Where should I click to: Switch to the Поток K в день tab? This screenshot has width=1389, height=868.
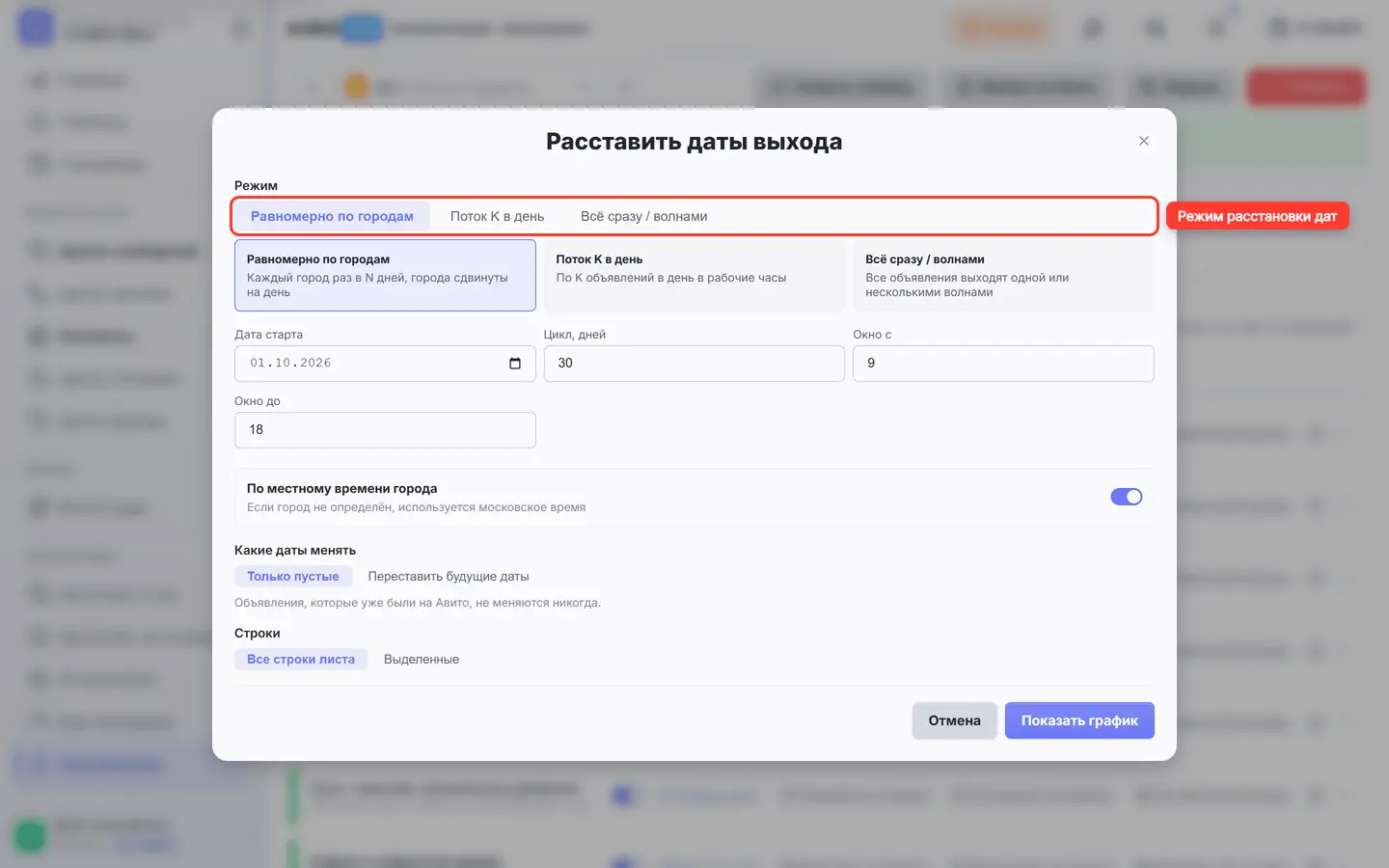[497, 216]
